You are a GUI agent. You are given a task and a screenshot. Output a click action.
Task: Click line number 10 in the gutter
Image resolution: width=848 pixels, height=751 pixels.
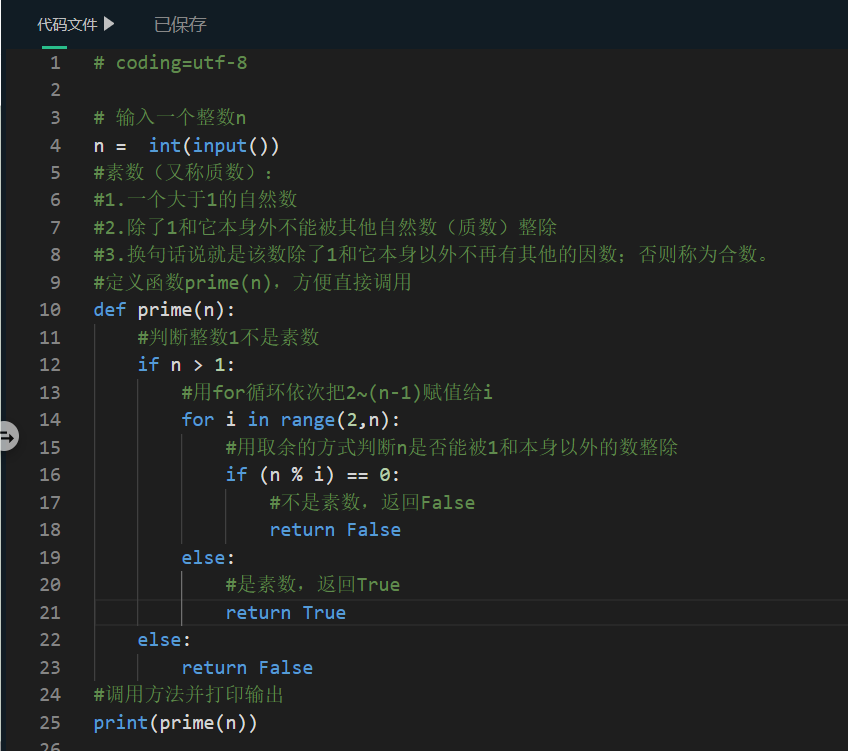[50, 309]
